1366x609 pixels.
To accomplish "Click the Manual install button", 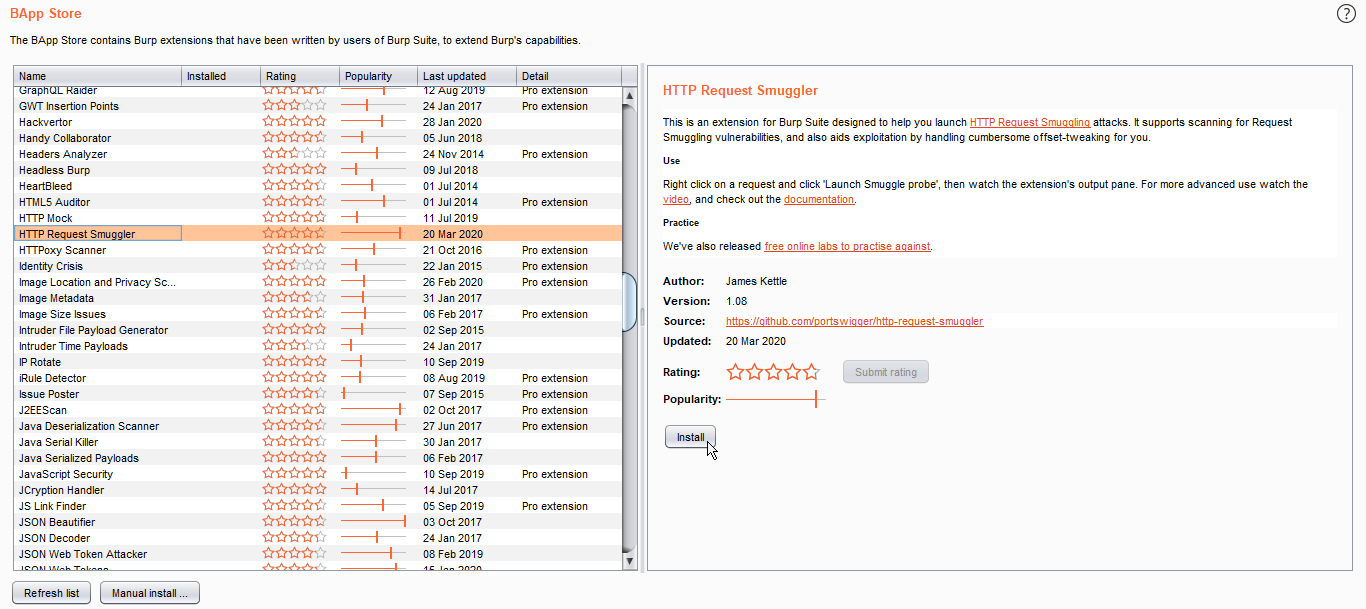I will pos(150,593).
